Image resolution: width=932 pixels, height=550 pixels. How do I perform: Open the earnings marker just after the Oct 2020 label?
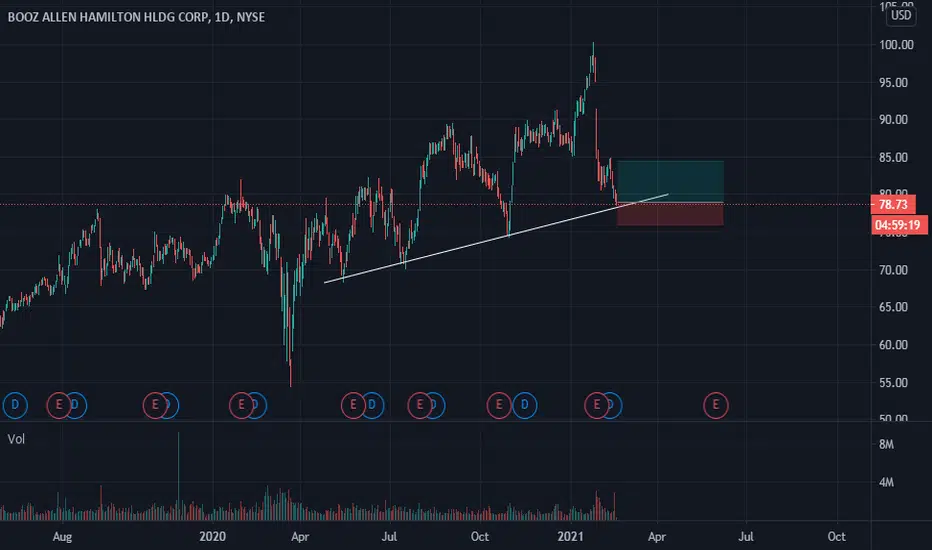point(499,406)
